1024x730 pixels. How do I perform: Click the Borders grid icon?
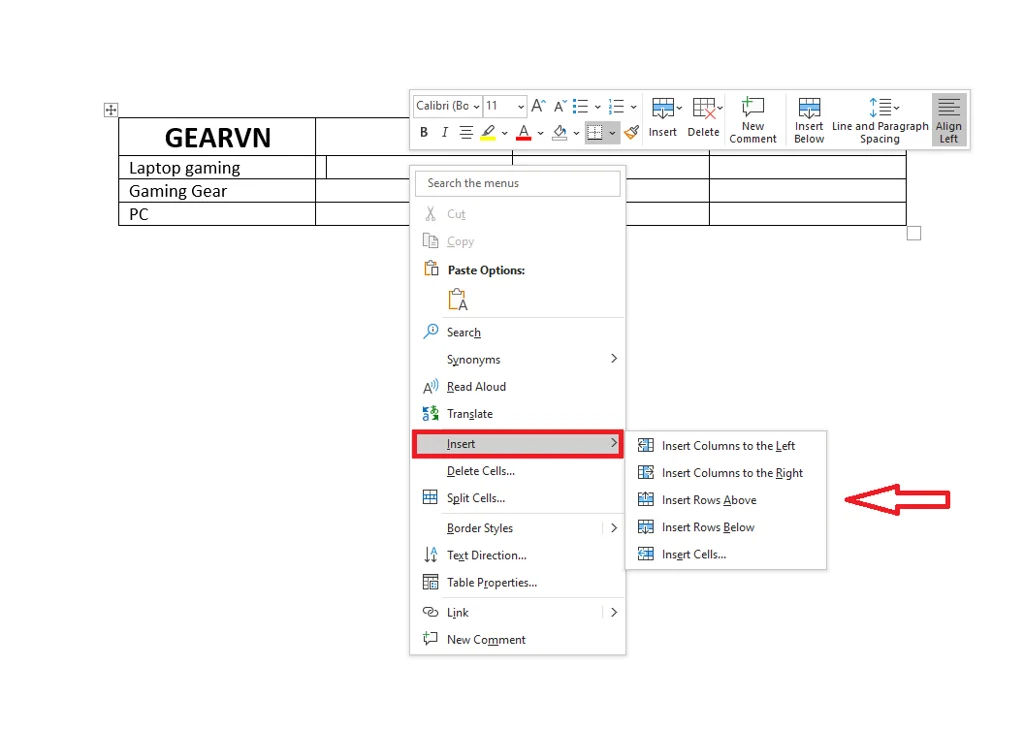(595, 133)
